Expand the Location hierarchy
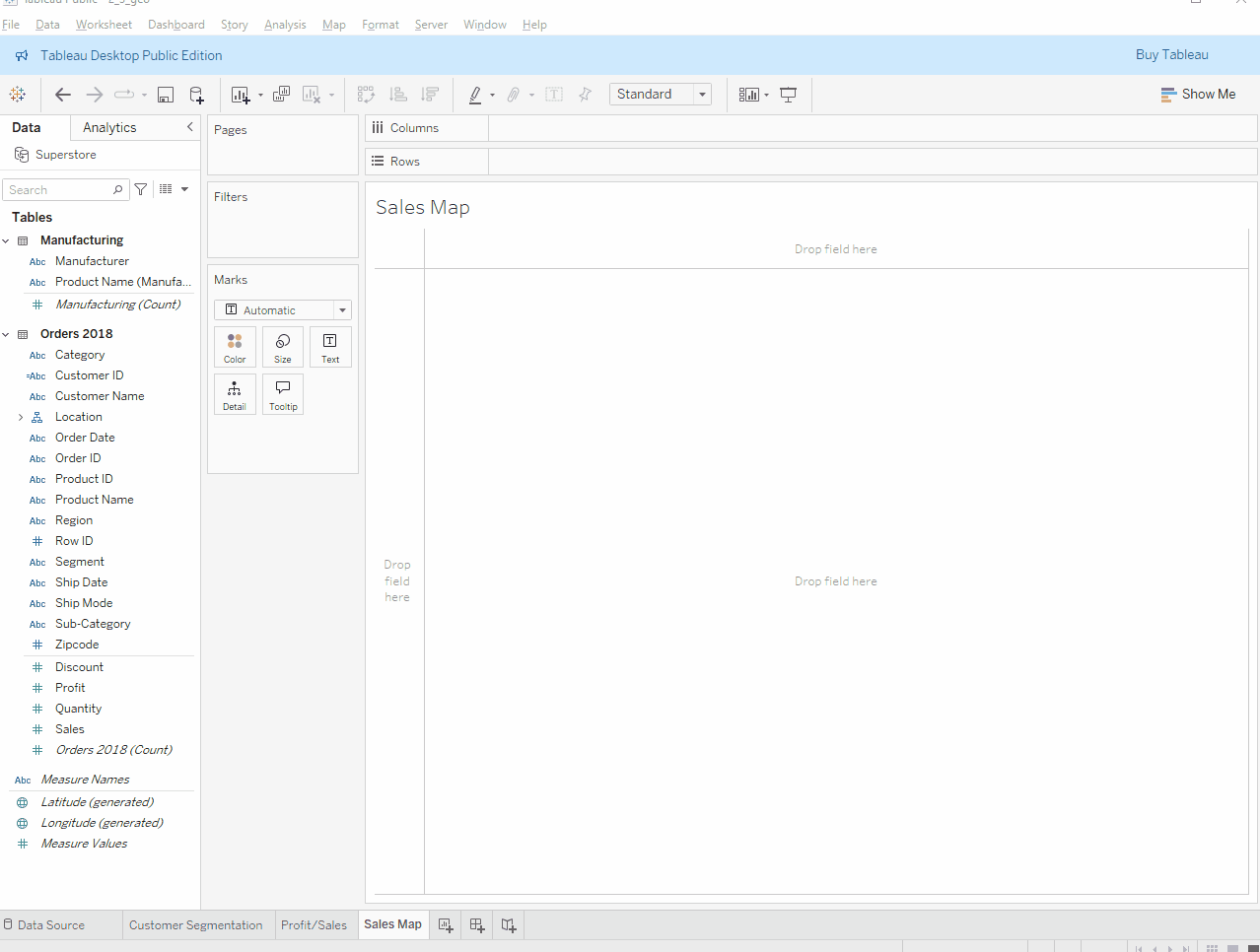Image resolution: width=1260 pixels, height=952 pixels. 21,417
